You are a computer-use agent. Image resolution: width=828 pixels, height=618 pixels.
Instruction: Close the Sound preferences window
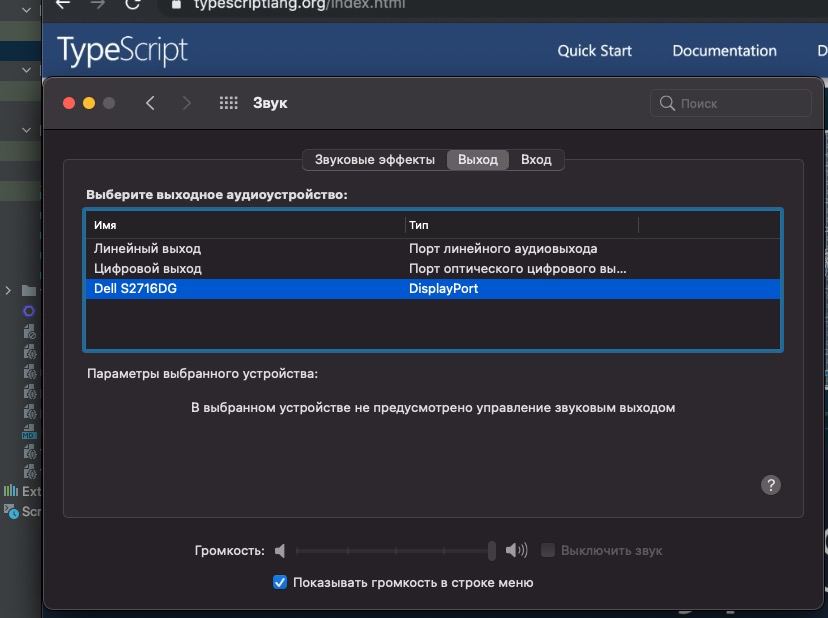[x=69, y=103]
